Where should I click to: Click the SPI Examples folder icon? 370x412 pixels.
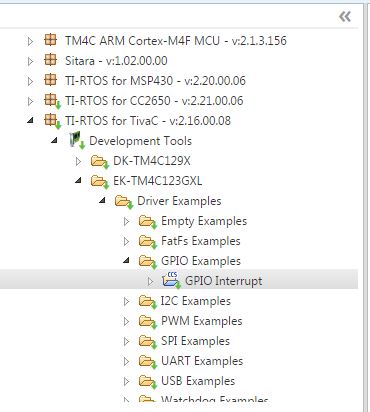[148, 342]
